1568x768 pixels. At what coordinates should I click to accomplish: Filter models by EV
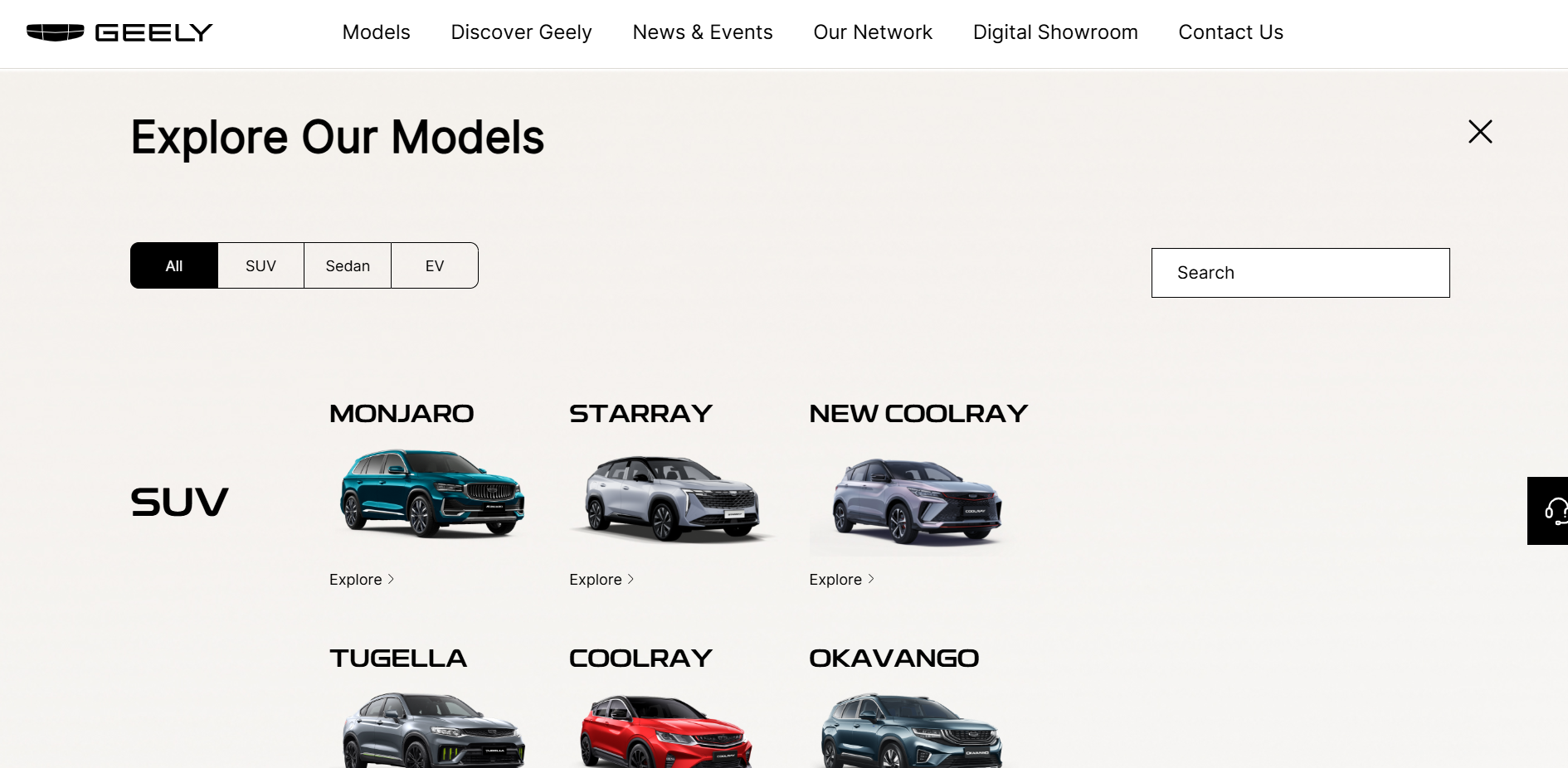click(435, 265)
